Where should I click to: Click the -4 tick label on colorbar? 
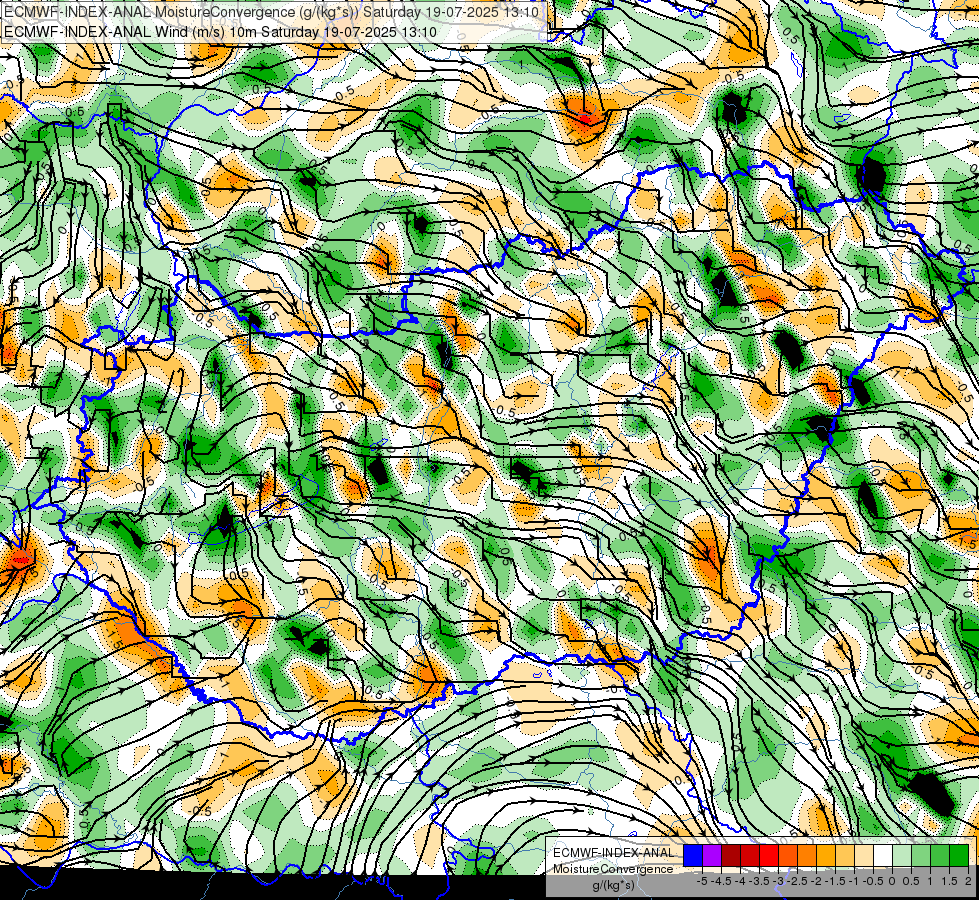pos(740,881)
